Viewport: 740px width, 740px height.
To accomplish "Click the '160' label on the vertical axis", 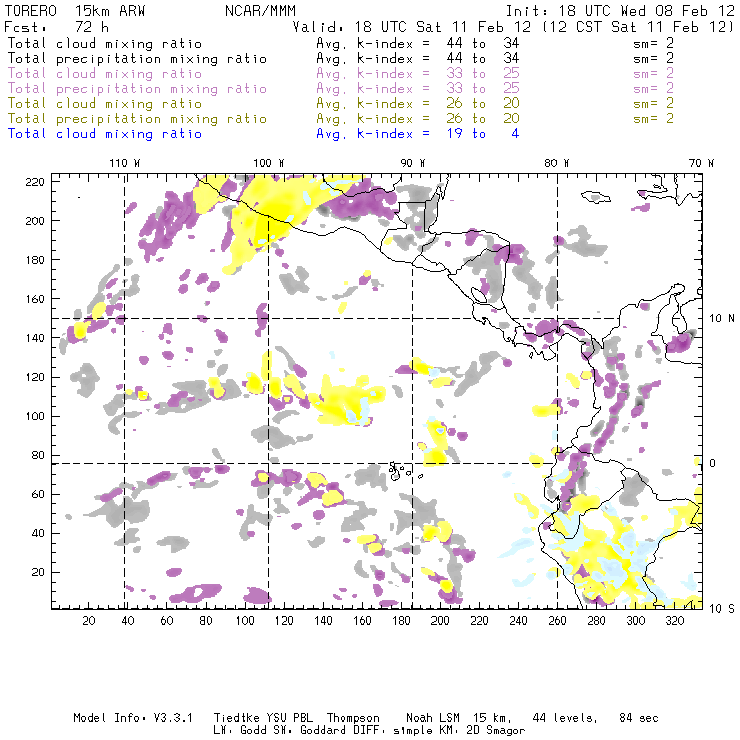I will coord(35,299).
